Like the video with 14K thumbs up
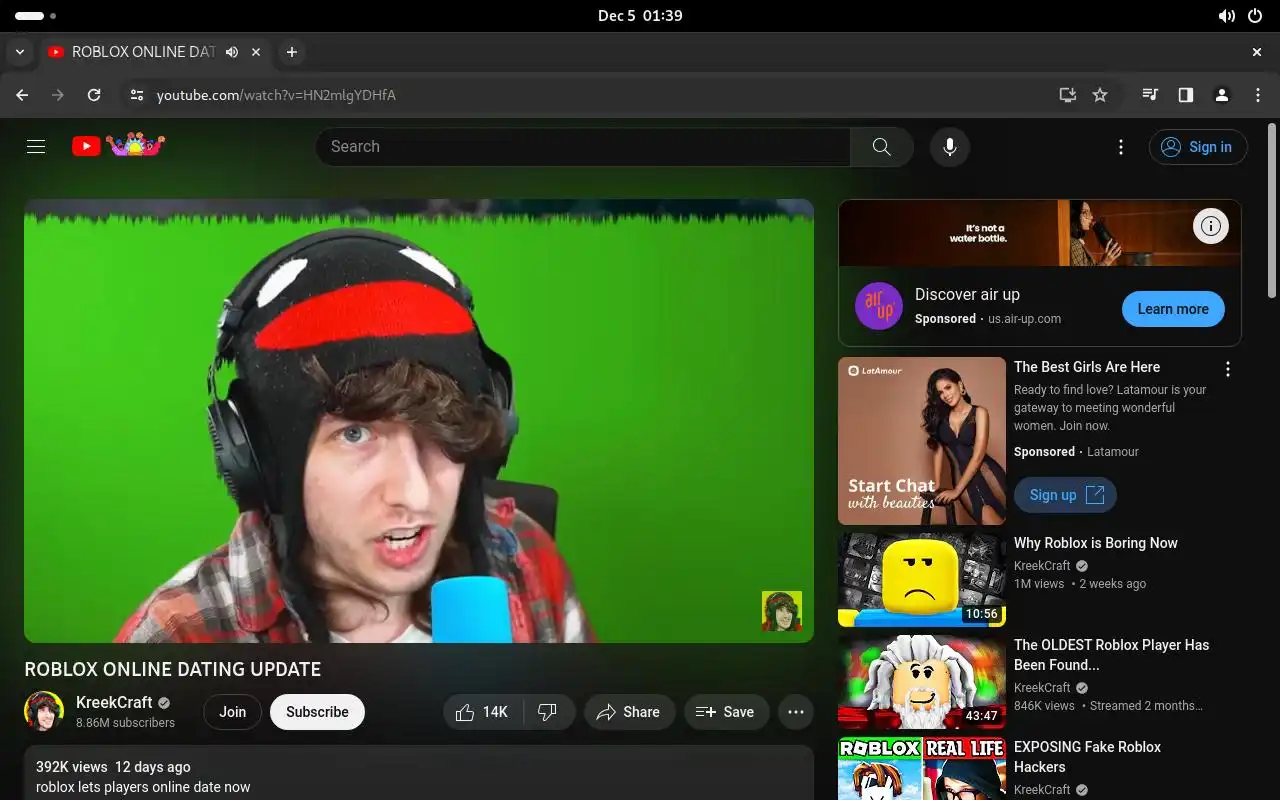 (482, 712)
